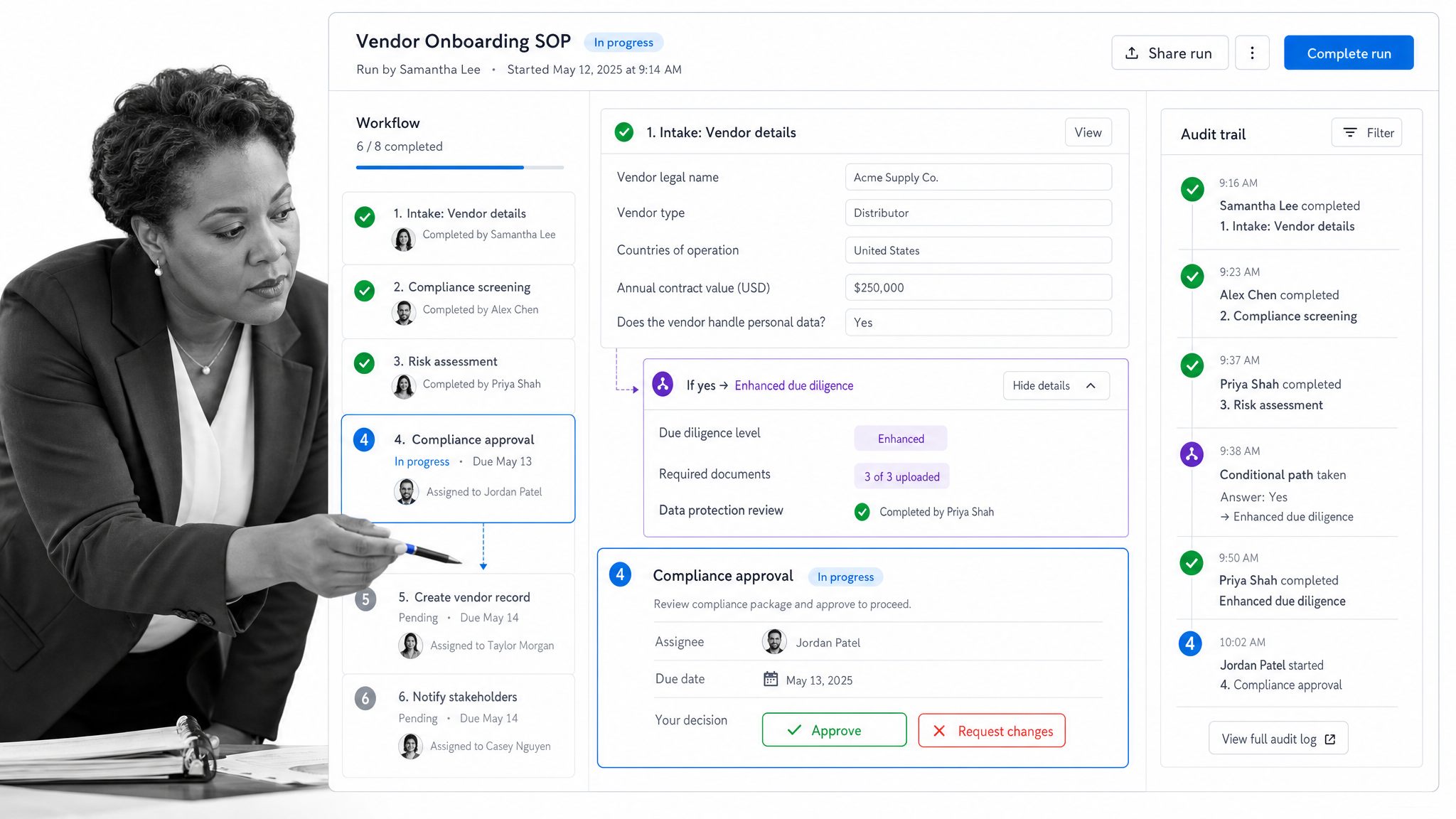Click the May 13, 2025 due date
Screen dimensions: 1456x819
[819, 680]
